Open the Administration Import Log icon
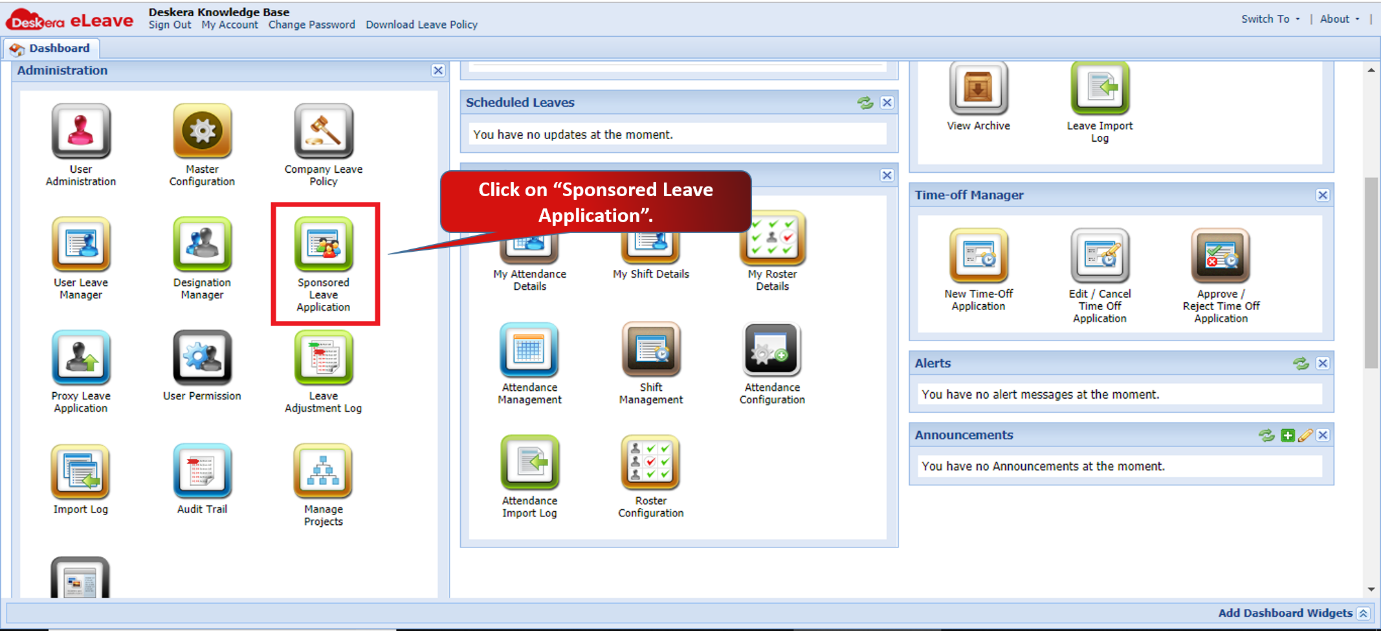Screen dimensions: 1381x631 (x=81, y=472)
